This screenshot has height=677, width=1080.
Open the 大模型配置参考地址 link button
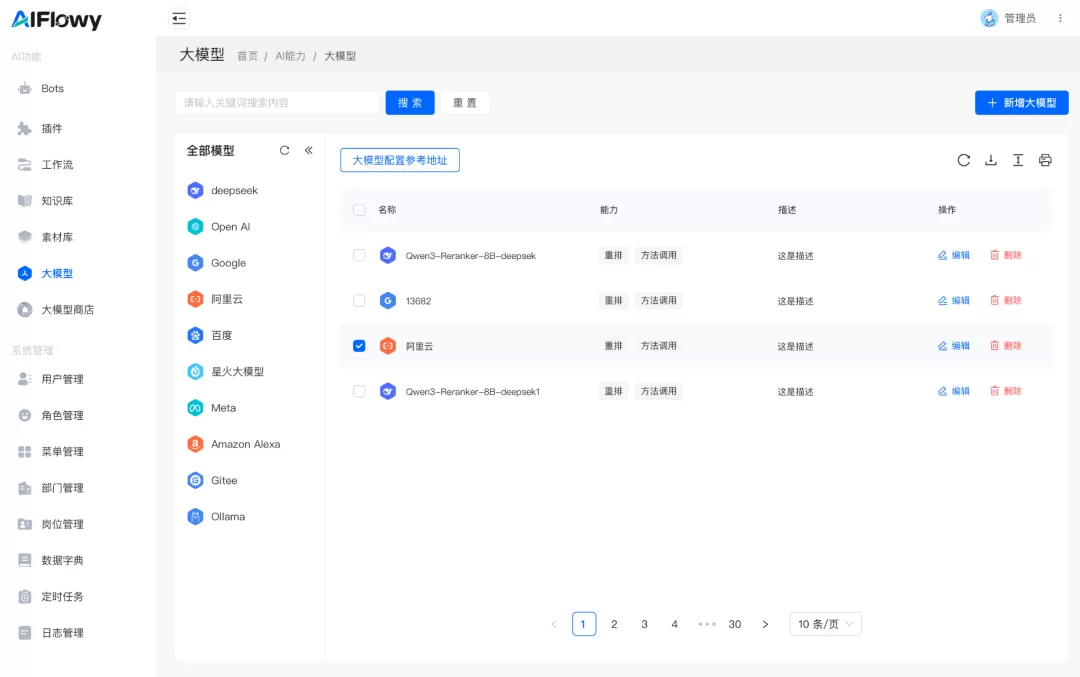(399, 160)
